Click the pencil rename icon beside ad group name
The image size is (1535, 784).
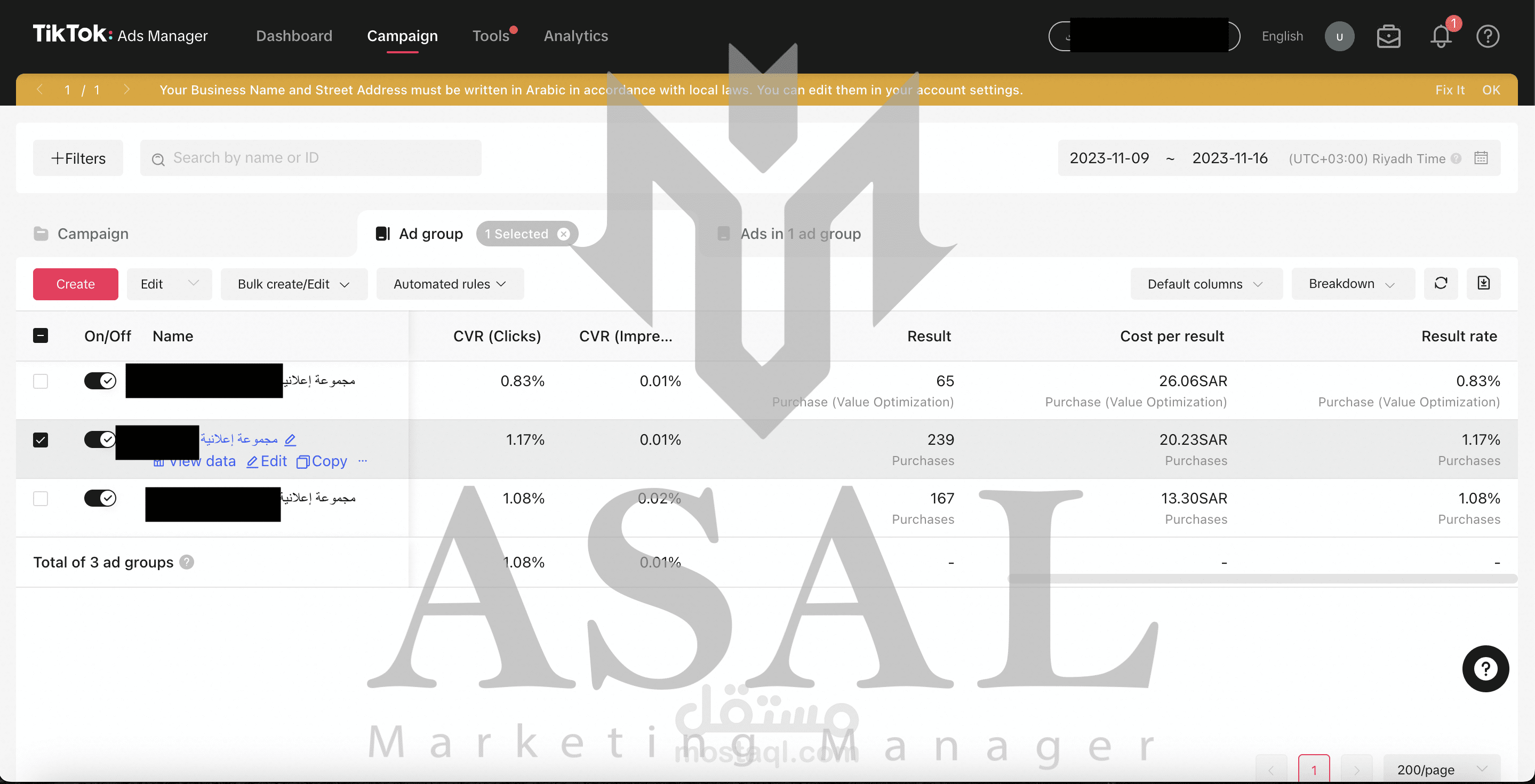click(x=290, y=440)
